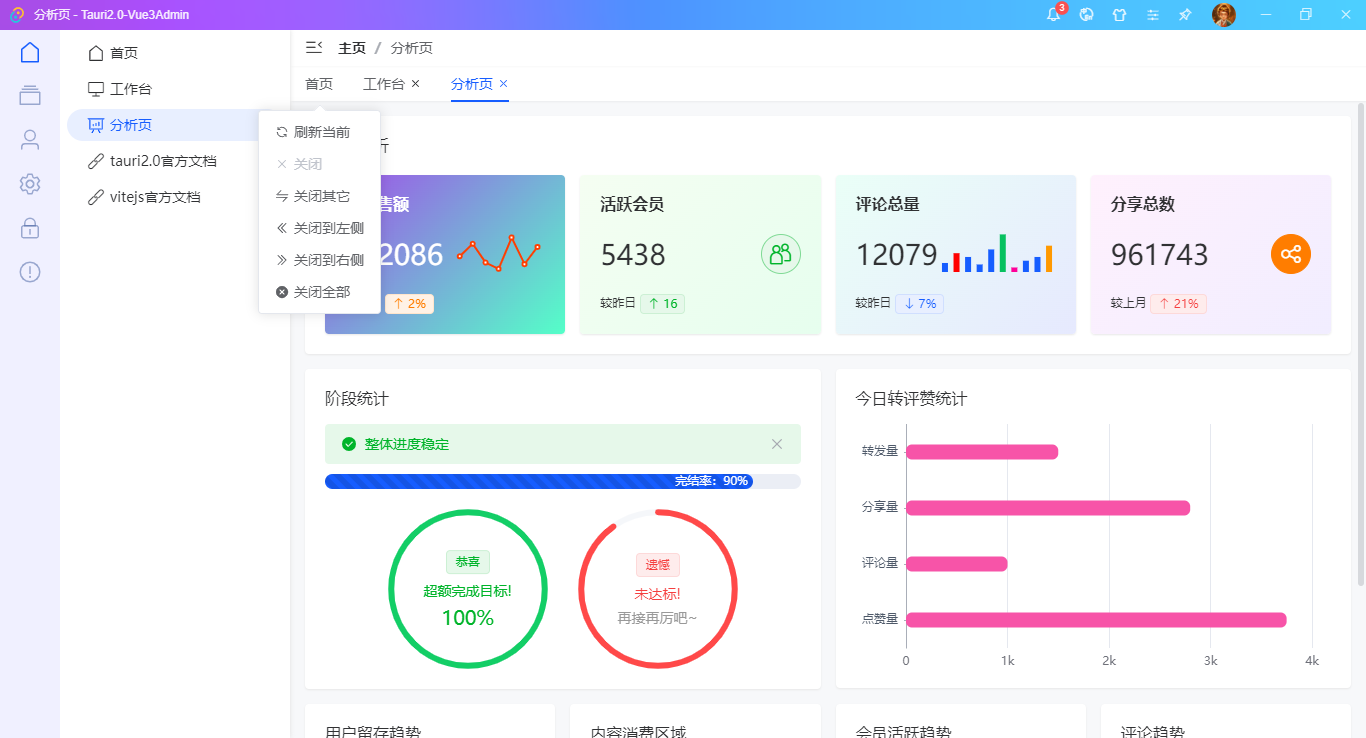Lock the screen via the sidebar lock icon
The image size is (1366, 738).
[x=29, y=228]
